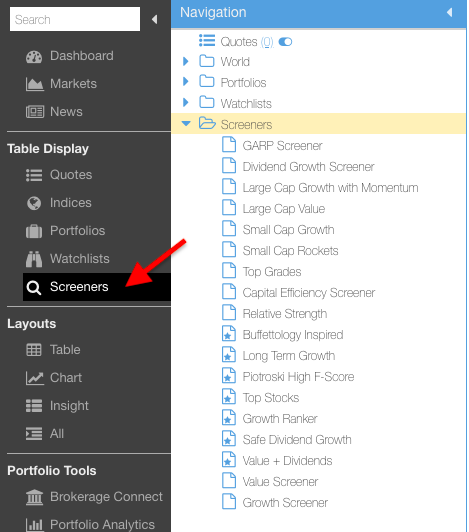Viewport: 469px width, 532px height.
Task: Select the Brokerage Connect bank icon
Action: [x=34, y=497]
